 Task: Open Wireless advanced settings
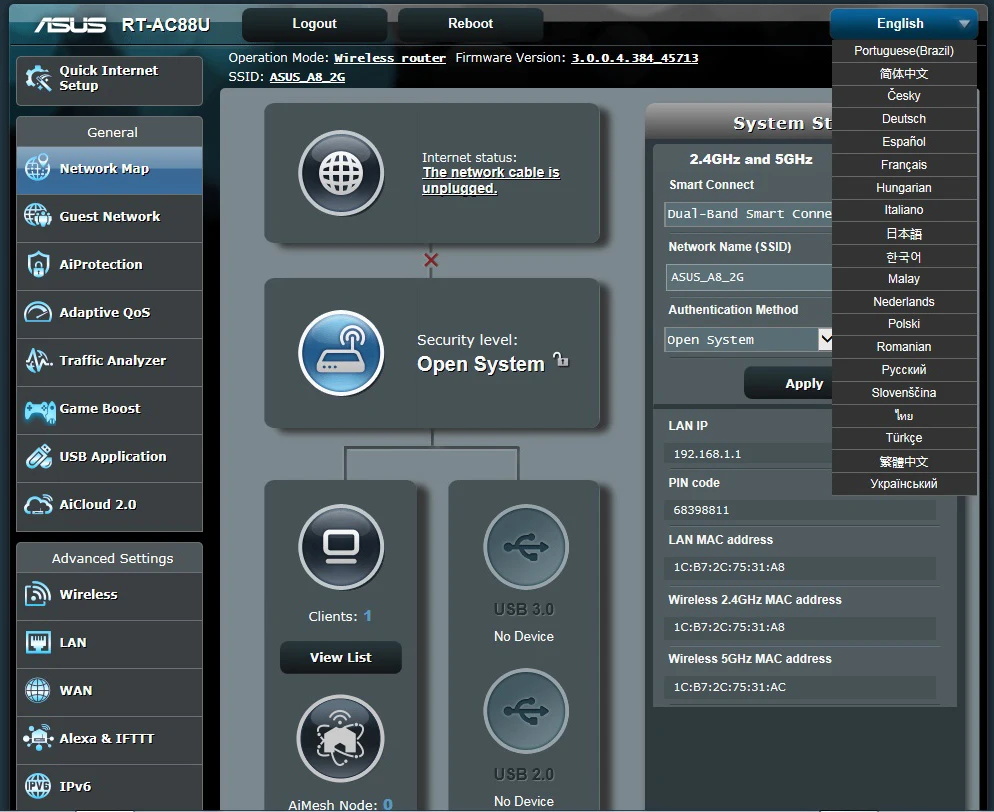[x=109, y=596]
